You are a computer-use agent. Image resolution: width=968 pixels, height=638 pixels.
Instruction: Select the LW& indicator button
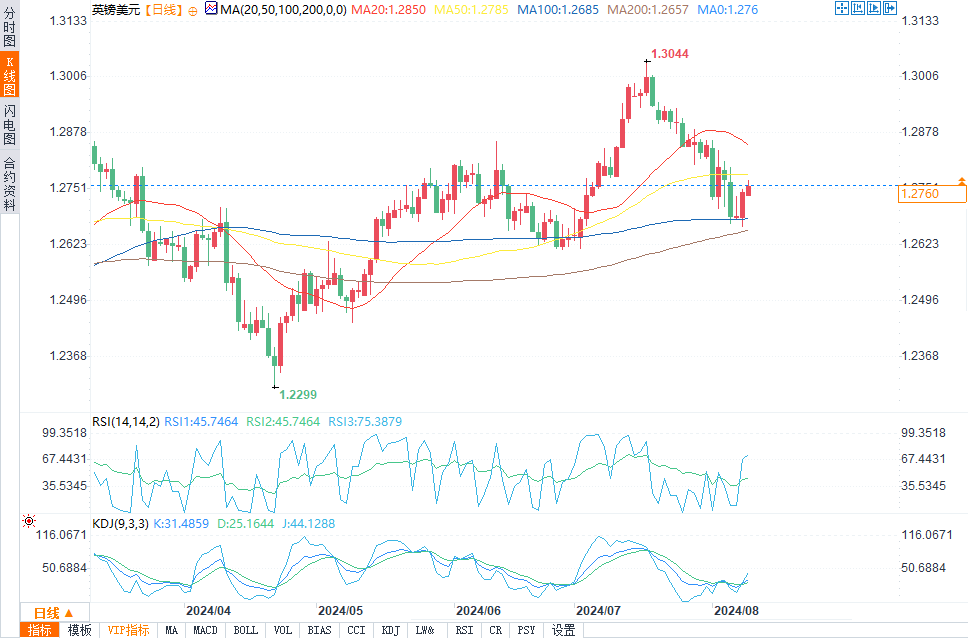click(x=425, y=630)
